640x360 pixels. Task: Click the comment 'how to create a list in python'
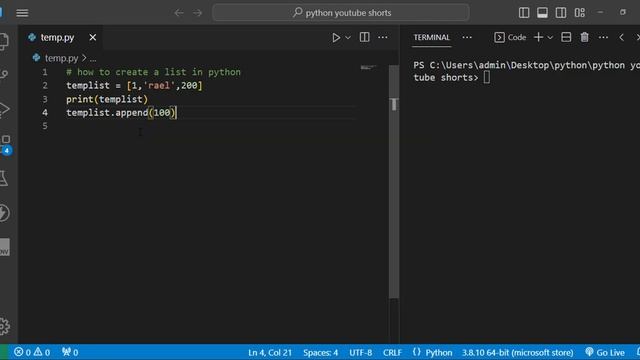159,72
